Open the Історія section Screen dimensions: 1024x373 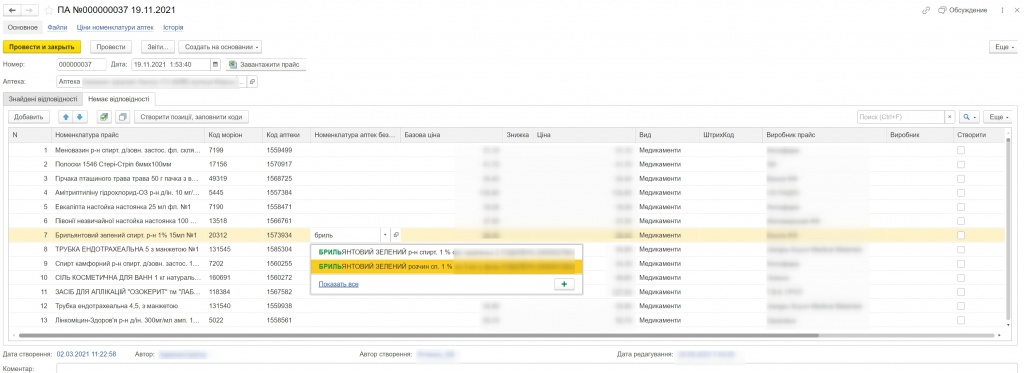click(x=173, y=27)
